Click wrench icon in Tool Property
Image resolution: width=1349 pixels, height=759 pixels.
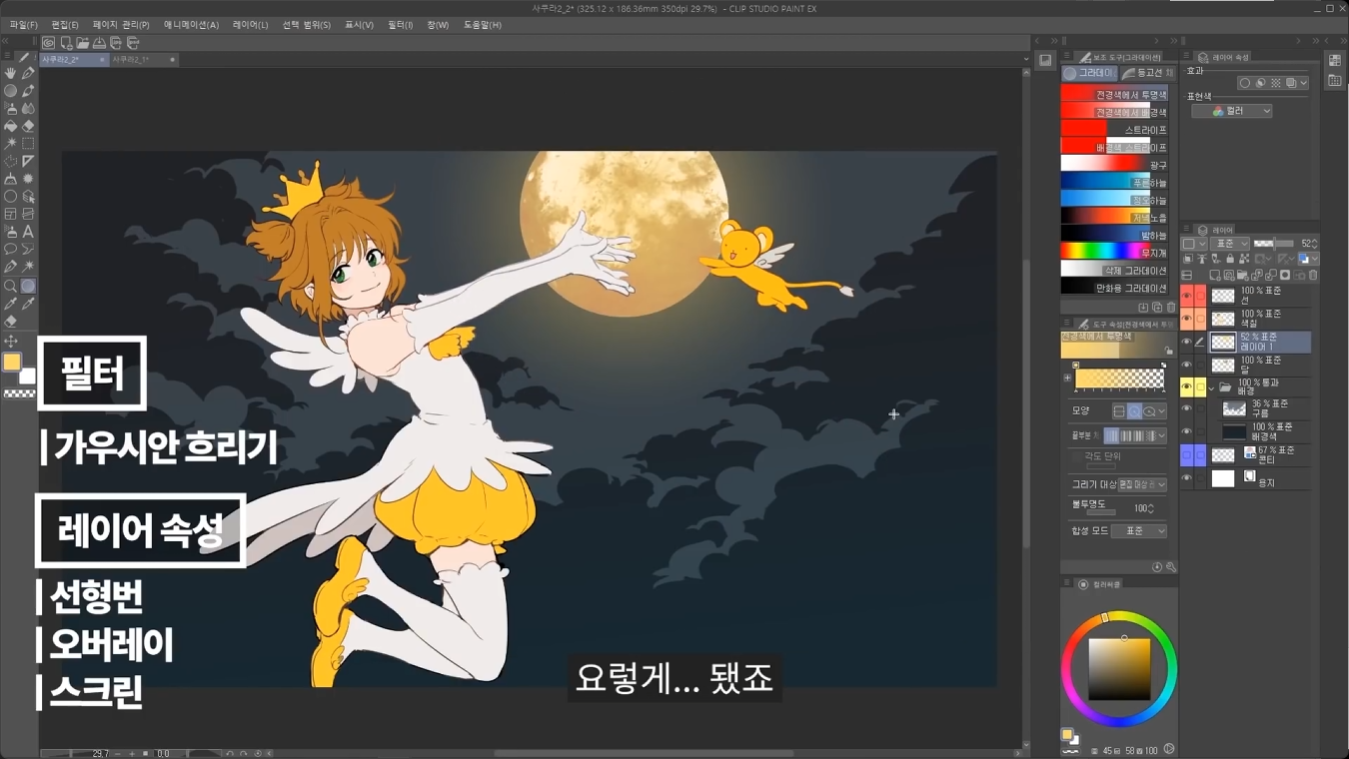coord(1171,567)
